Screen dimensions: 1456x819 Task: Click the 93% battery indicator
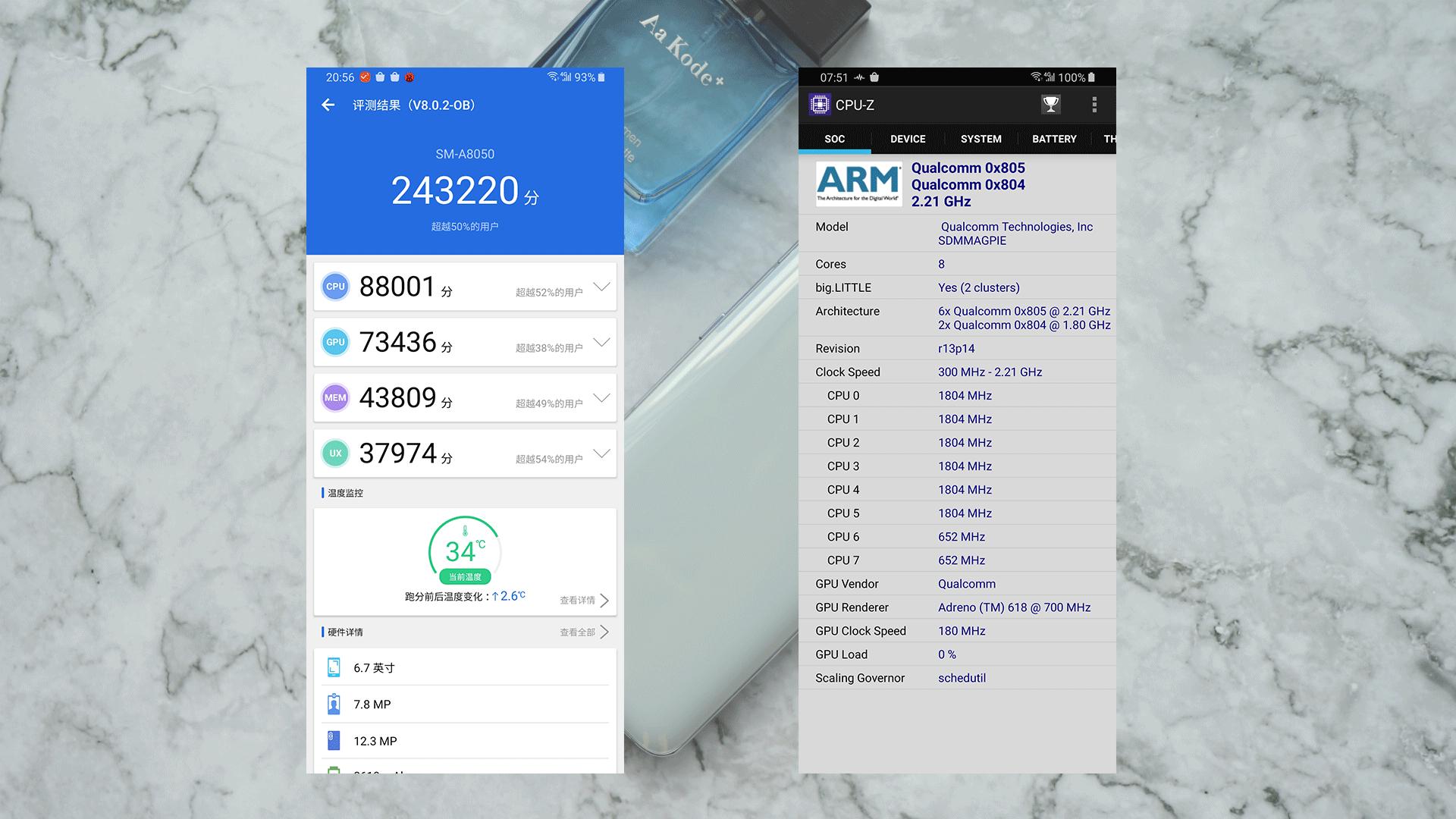[590, 77]
